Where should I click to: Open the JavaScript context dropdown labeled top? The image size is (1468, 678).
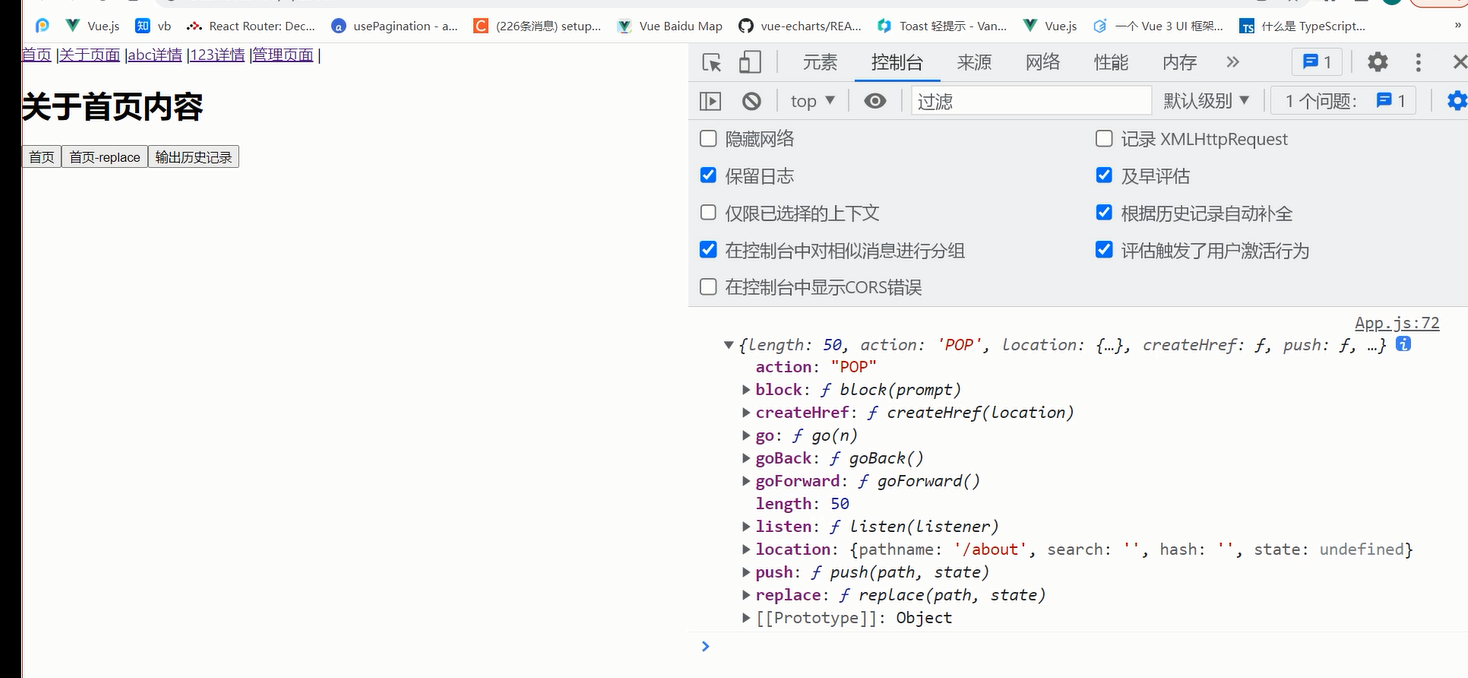[x=810, y=100]
